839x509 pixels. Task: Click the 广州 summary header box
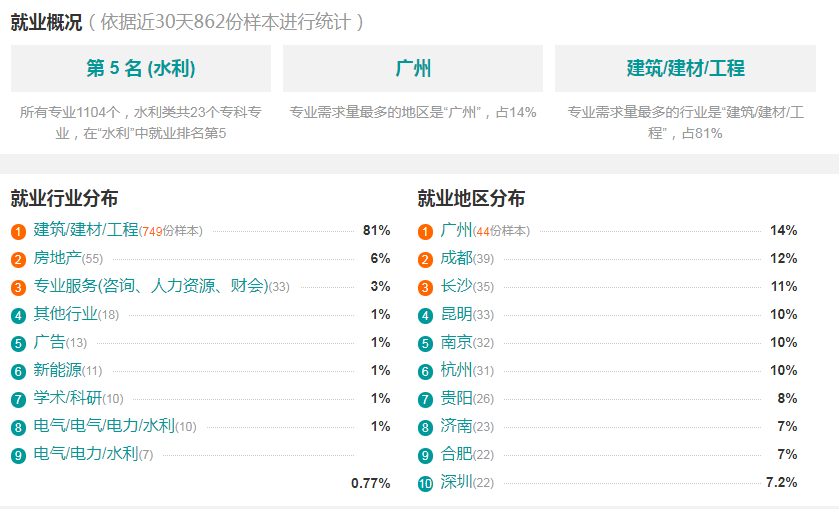413,69
